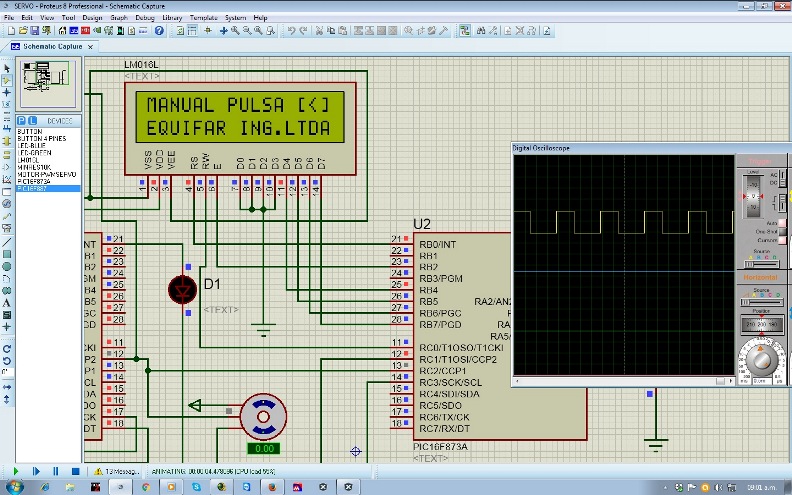
Task: Start the simulation with the play button
Action: [16, 471]
